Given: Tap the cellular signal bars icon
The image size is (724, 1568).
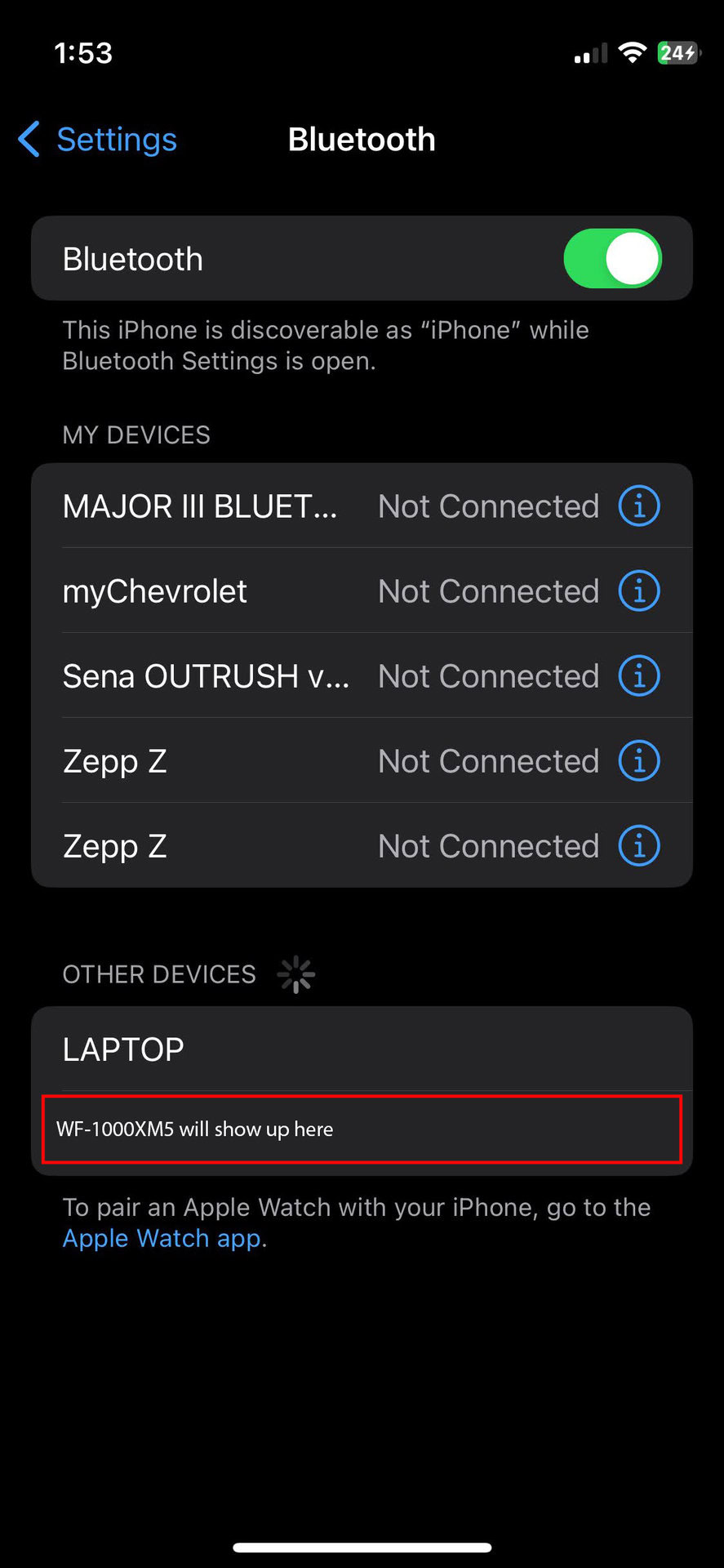Looking at the screenshot, I should tap(590, 55).
